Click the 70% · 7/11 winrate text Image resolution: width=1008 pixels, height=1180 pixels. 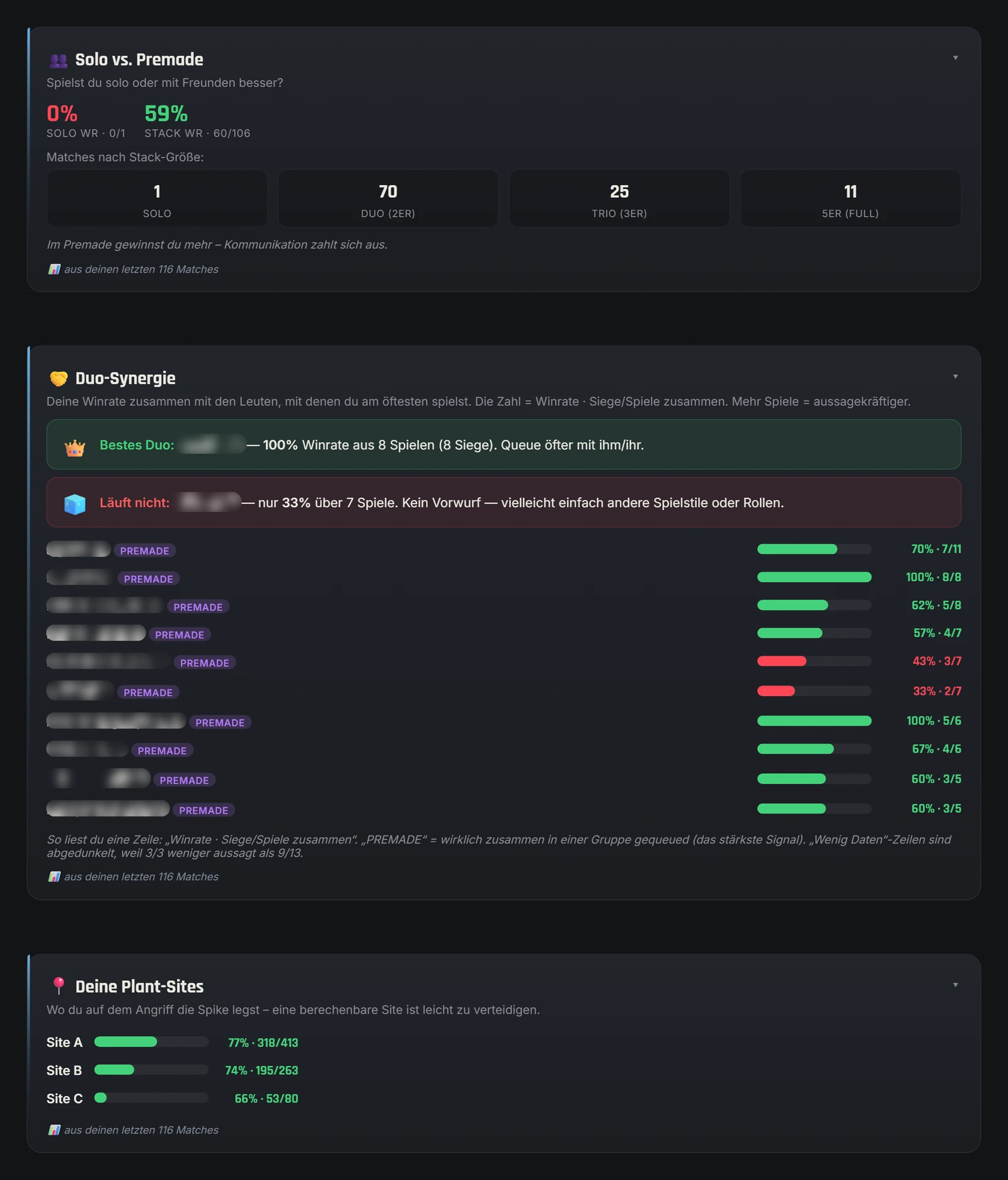pos(936,549)
